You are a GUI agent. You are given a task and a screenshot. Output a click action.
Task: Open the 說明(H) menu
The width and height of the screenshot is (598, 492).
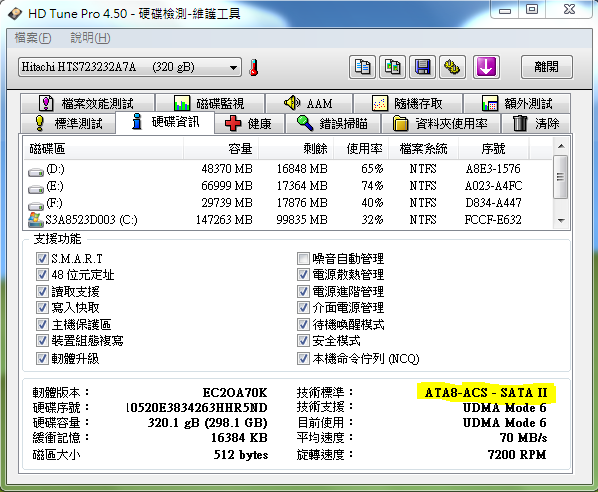point(90,38)
